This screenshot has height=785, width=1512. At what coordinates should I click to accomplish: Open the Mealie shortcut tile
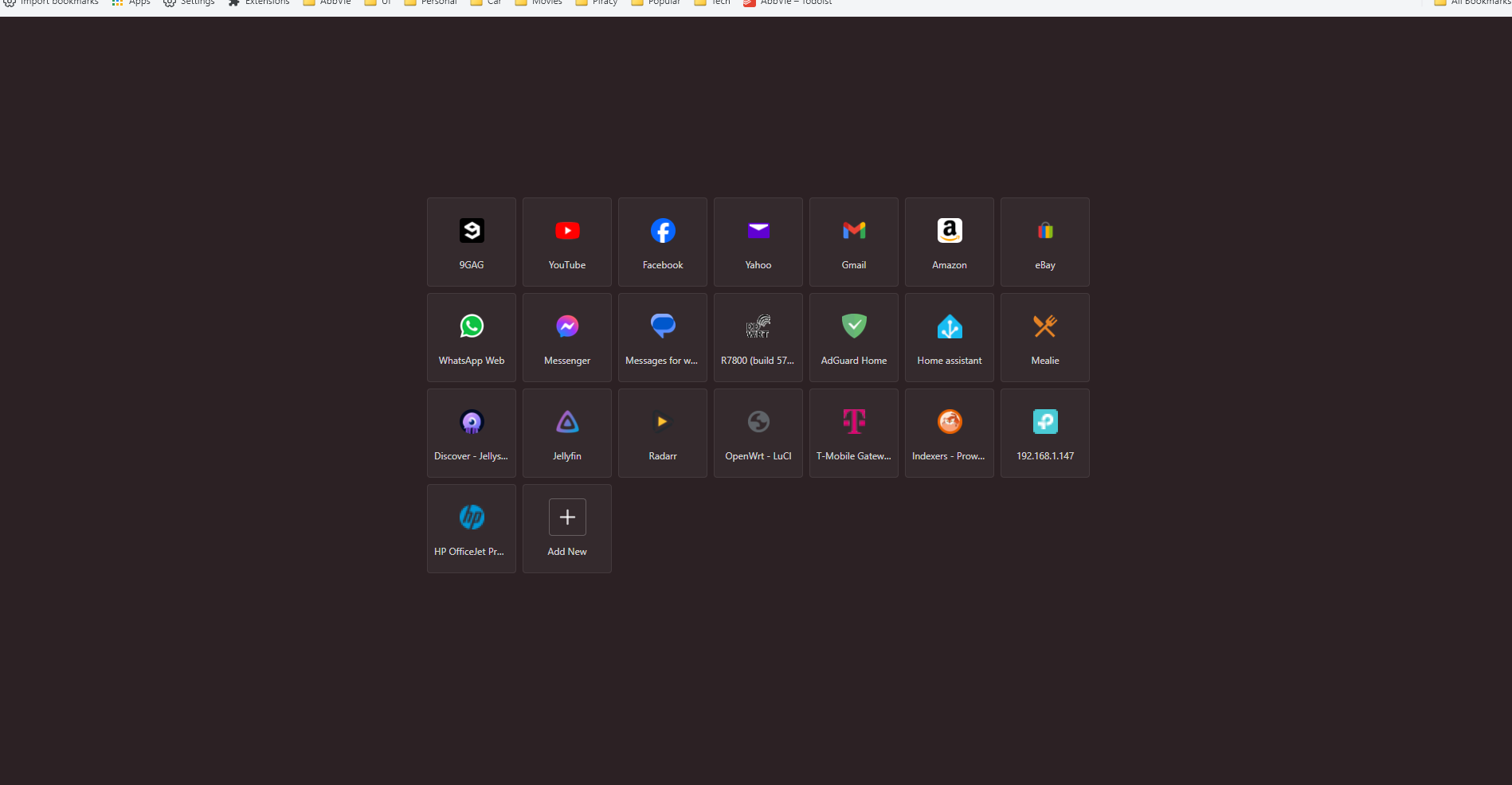point(1045,338)
